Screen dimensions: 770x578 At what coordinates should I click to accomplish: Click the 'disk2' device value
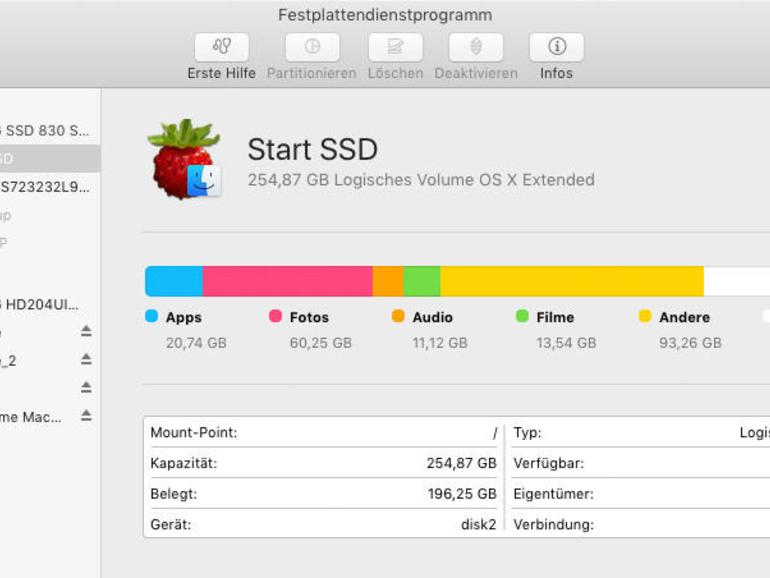[x=479, y=524]
